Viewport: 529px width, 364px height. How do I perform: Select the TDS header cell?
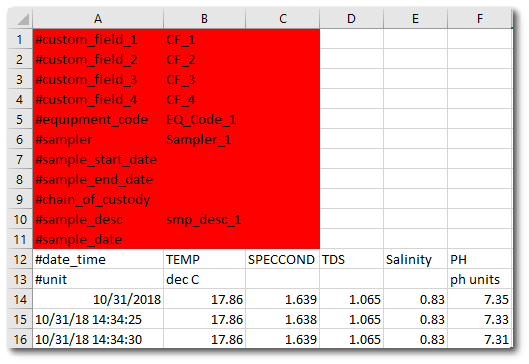click(351, 259)
